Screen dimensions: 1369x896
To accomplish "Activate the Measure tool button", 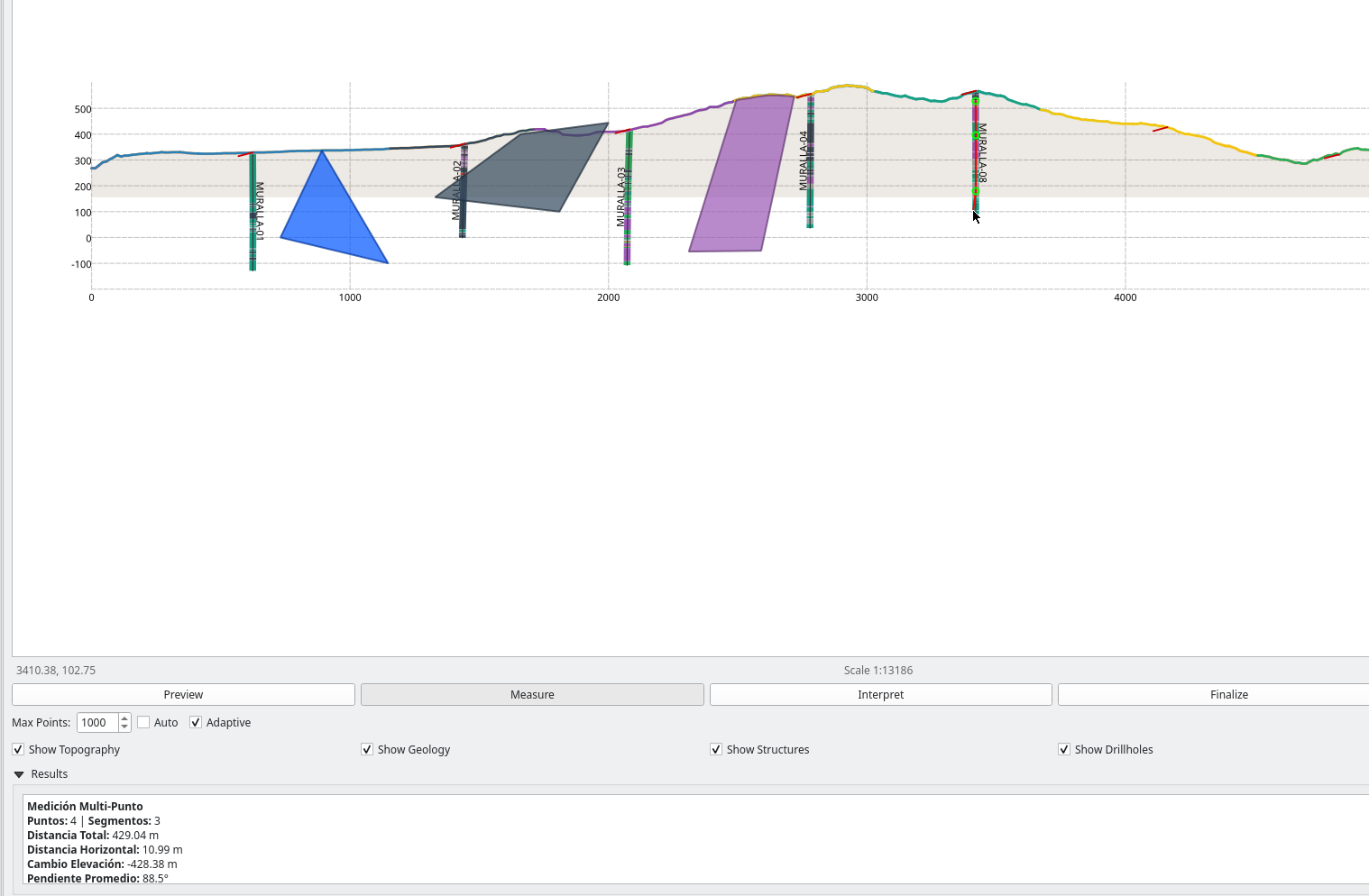I will (x=532, y=694).
